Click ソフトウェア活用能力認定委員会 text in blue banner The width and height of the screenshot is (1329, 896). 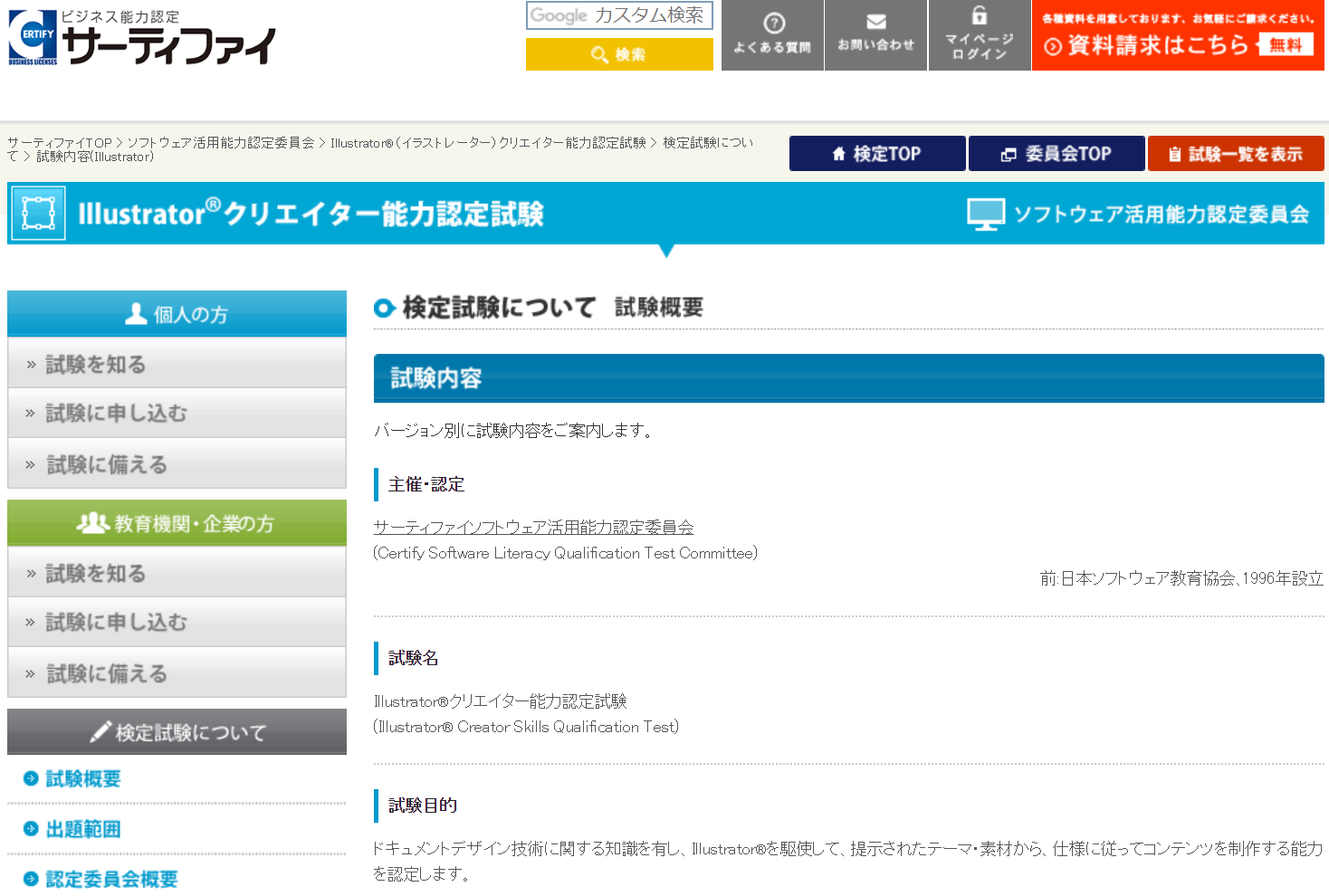[1162, 214]
